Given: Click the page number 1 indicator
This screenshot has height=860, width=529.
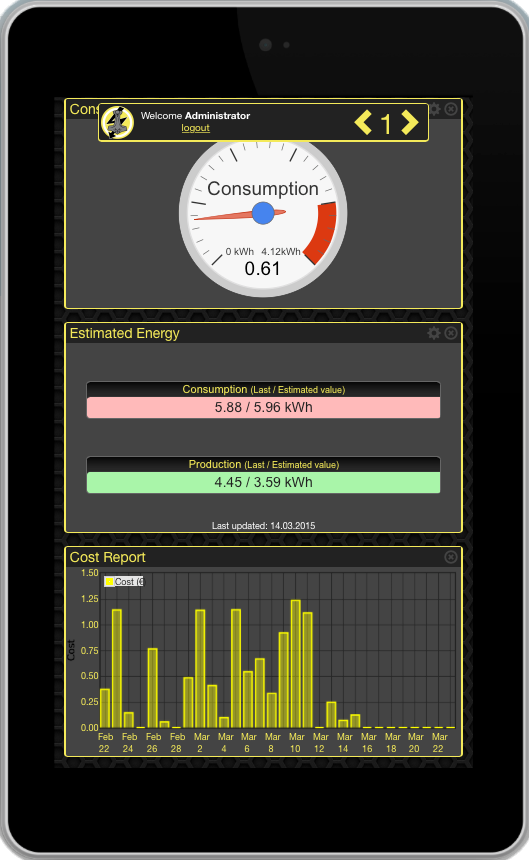Looking at the screenshot, I should 386,124.
